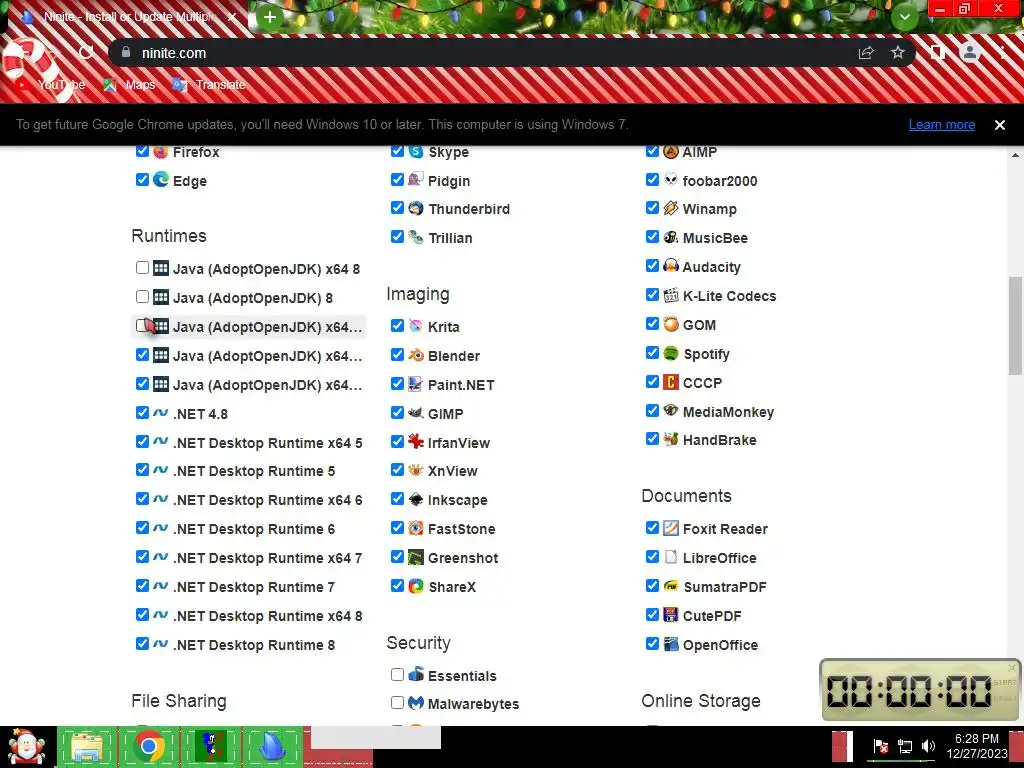This screenshot has height=768, width=1024.
Task: Click the CutePDF label
Action: [712, 616]
